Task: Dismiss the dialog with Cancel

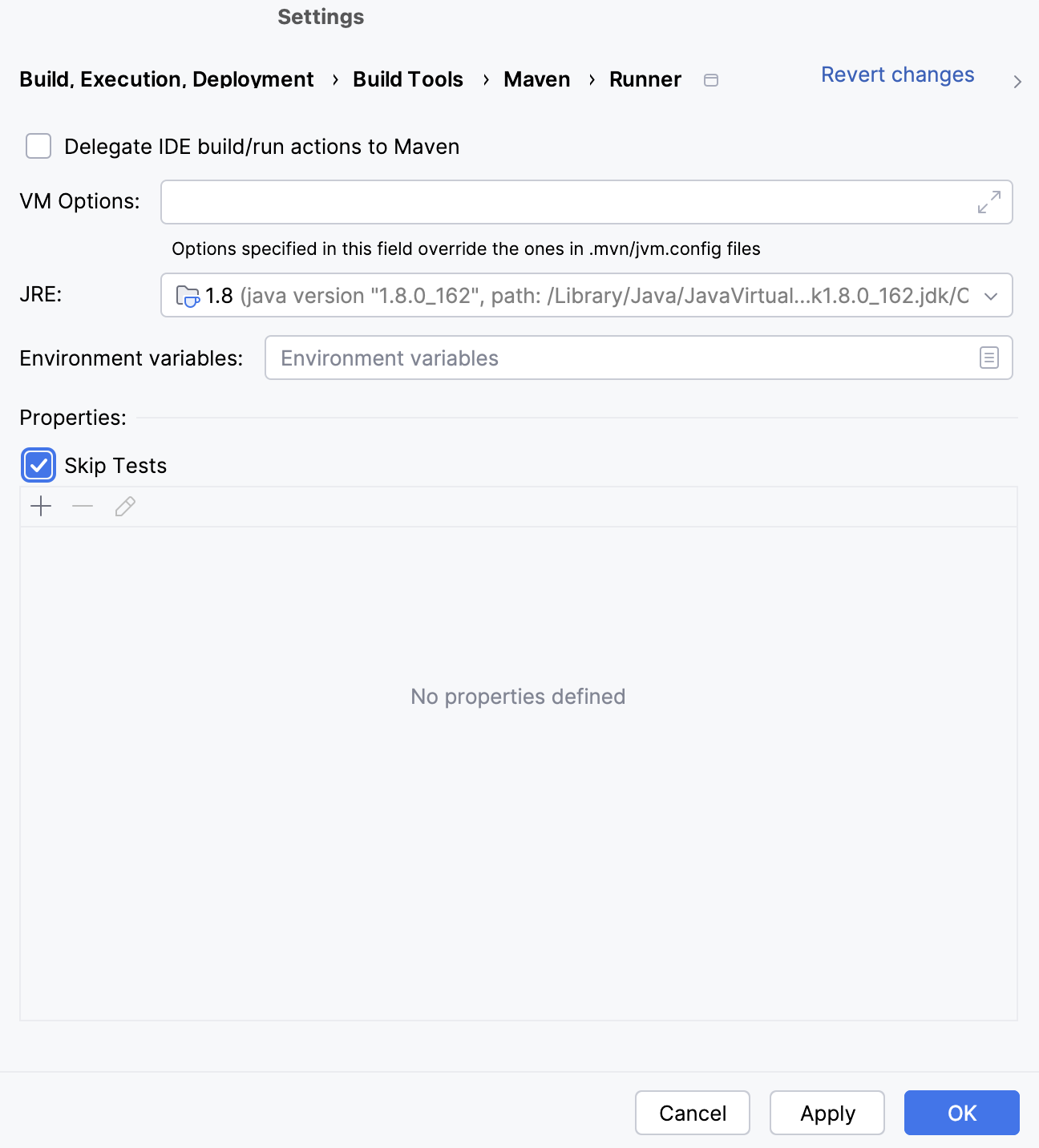Action: pyautogui.click(x=693, y=1113)
